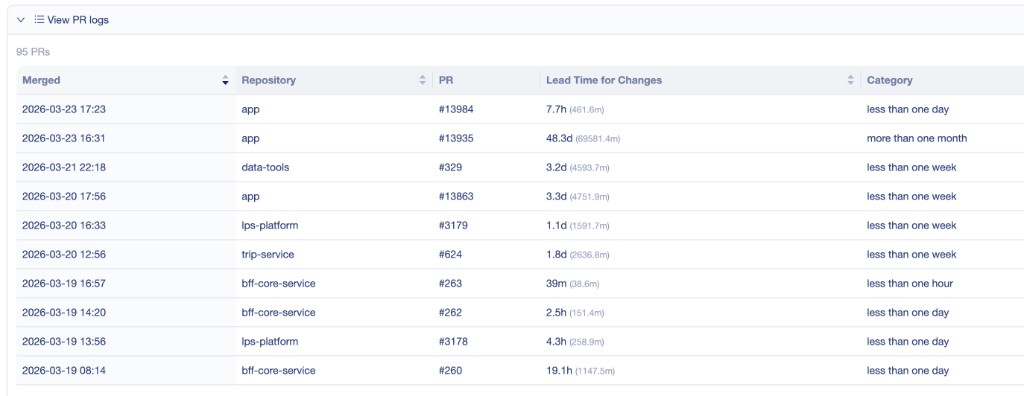
Task: Select merged date 2026-03-20 12:56
Action: [64, 254]
